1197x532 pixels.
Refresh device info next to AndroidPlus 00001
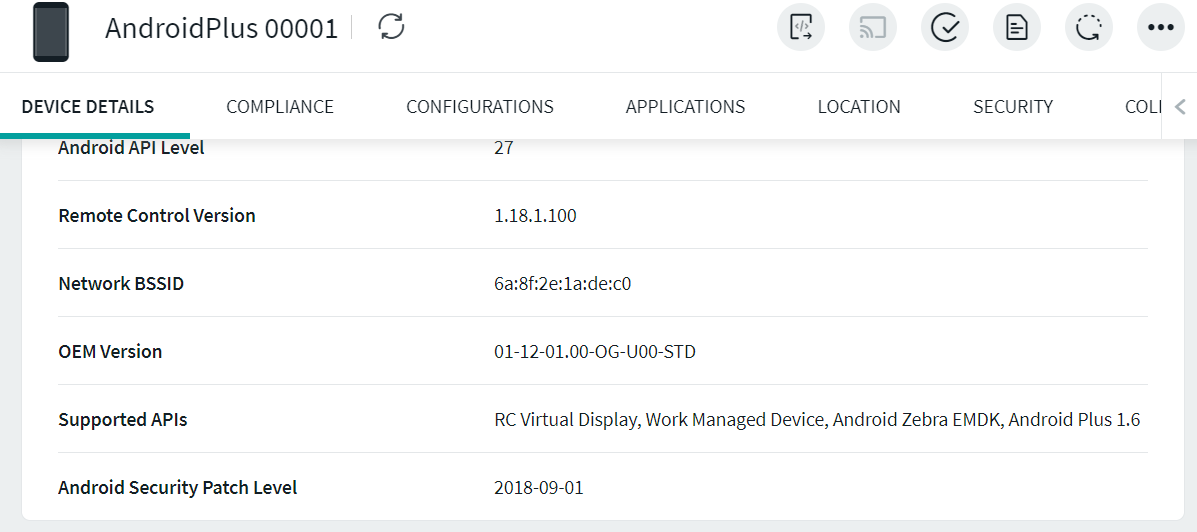[x=391, y=27]
